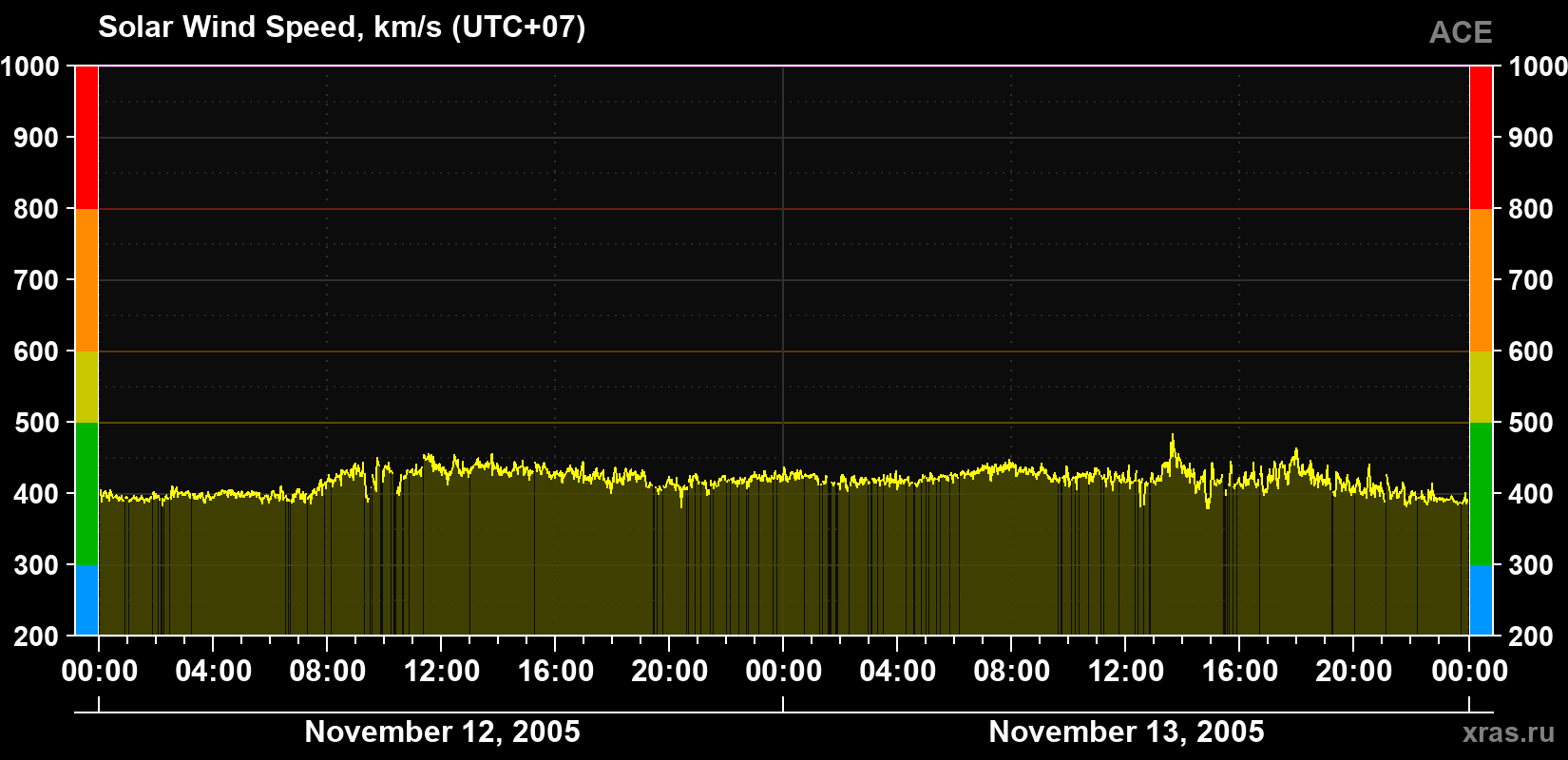Select the 500 value on the right axis
This screenshot has width=1568, height=760.
point(1531,423)
